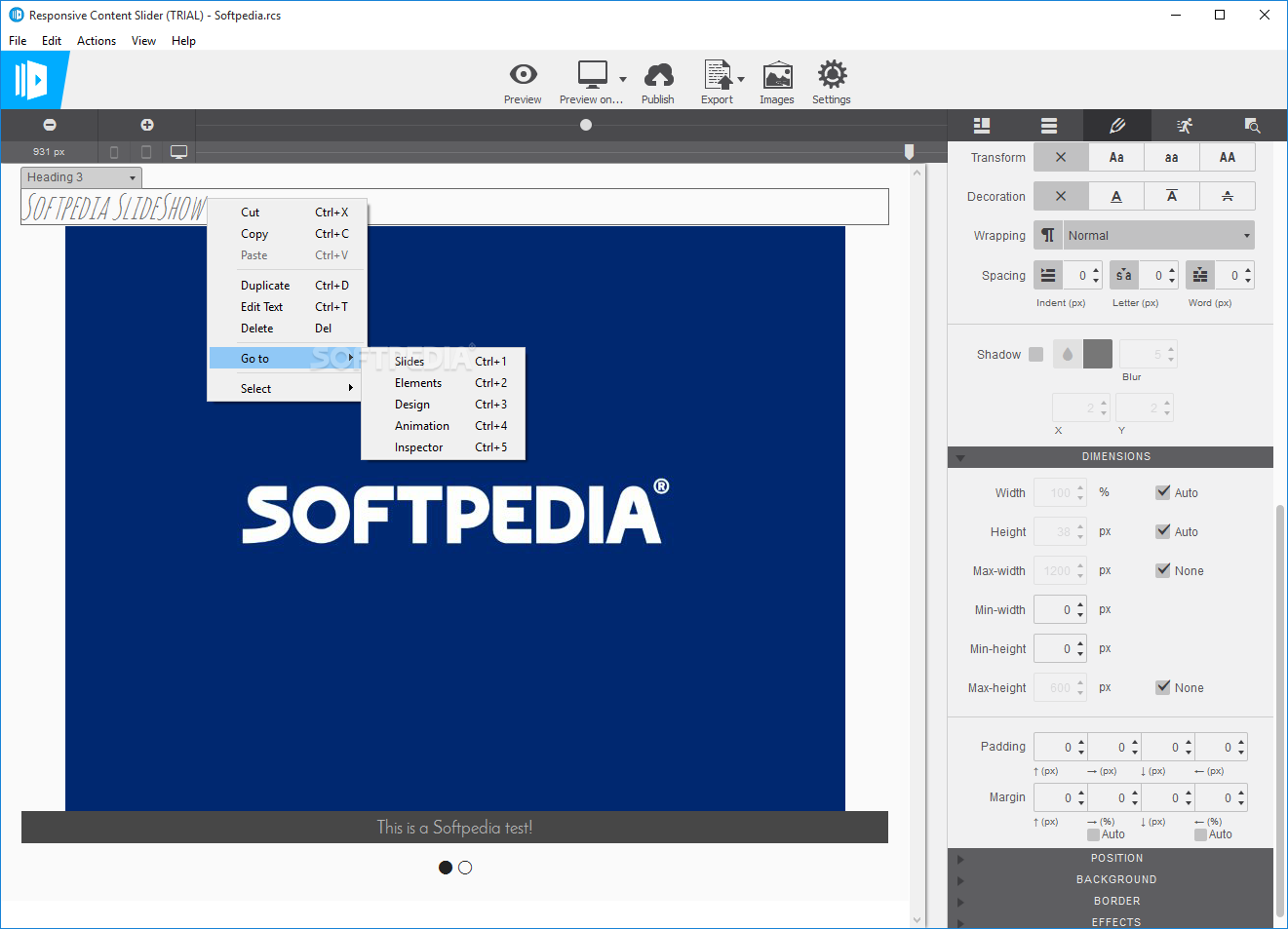Toggle the Shadow checkbox
The width and height of the screenshot is (1288, 929).
point(1035,355)
